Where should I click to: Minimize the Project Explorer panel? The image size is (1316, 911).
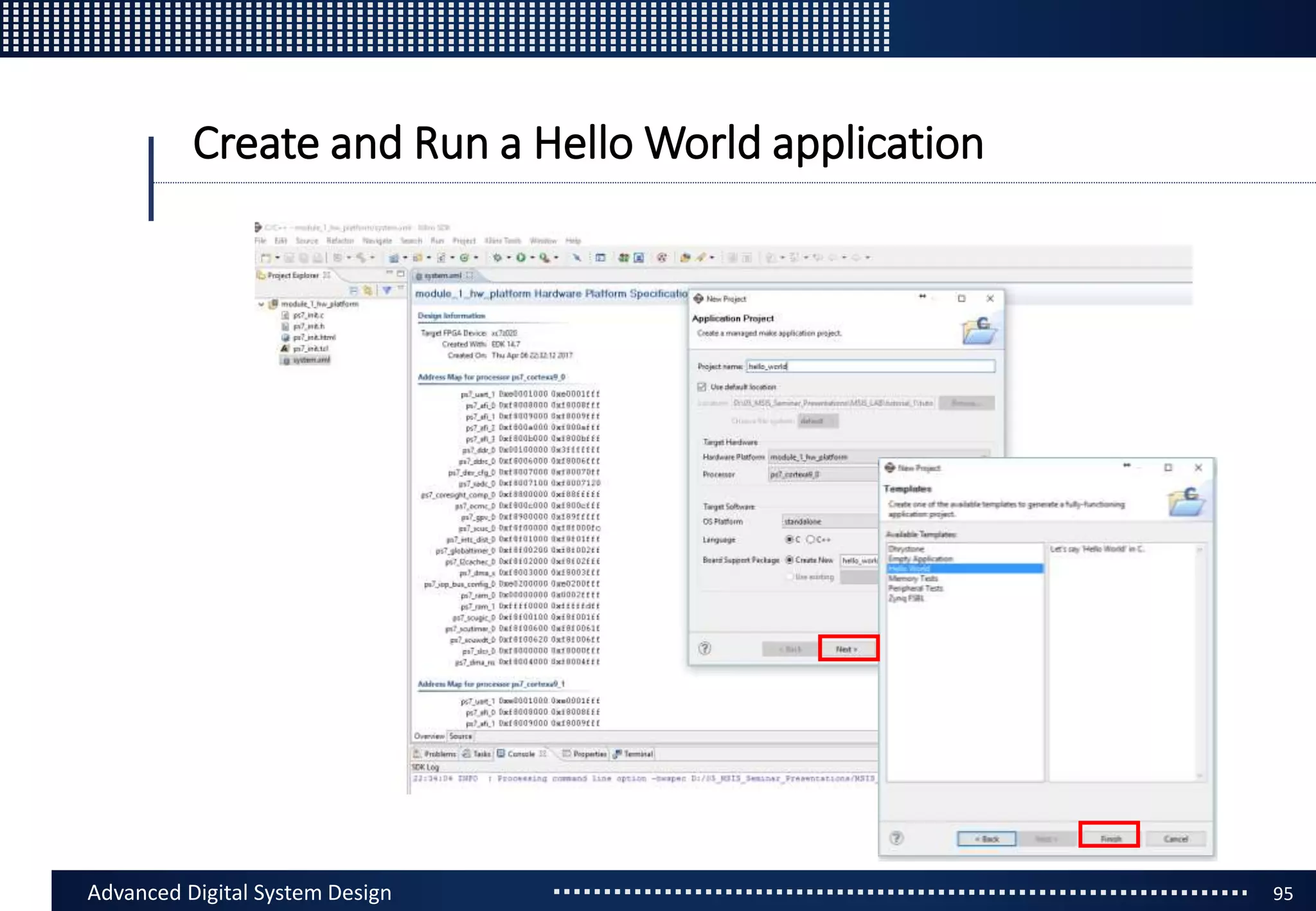click(x=389, y=274)
